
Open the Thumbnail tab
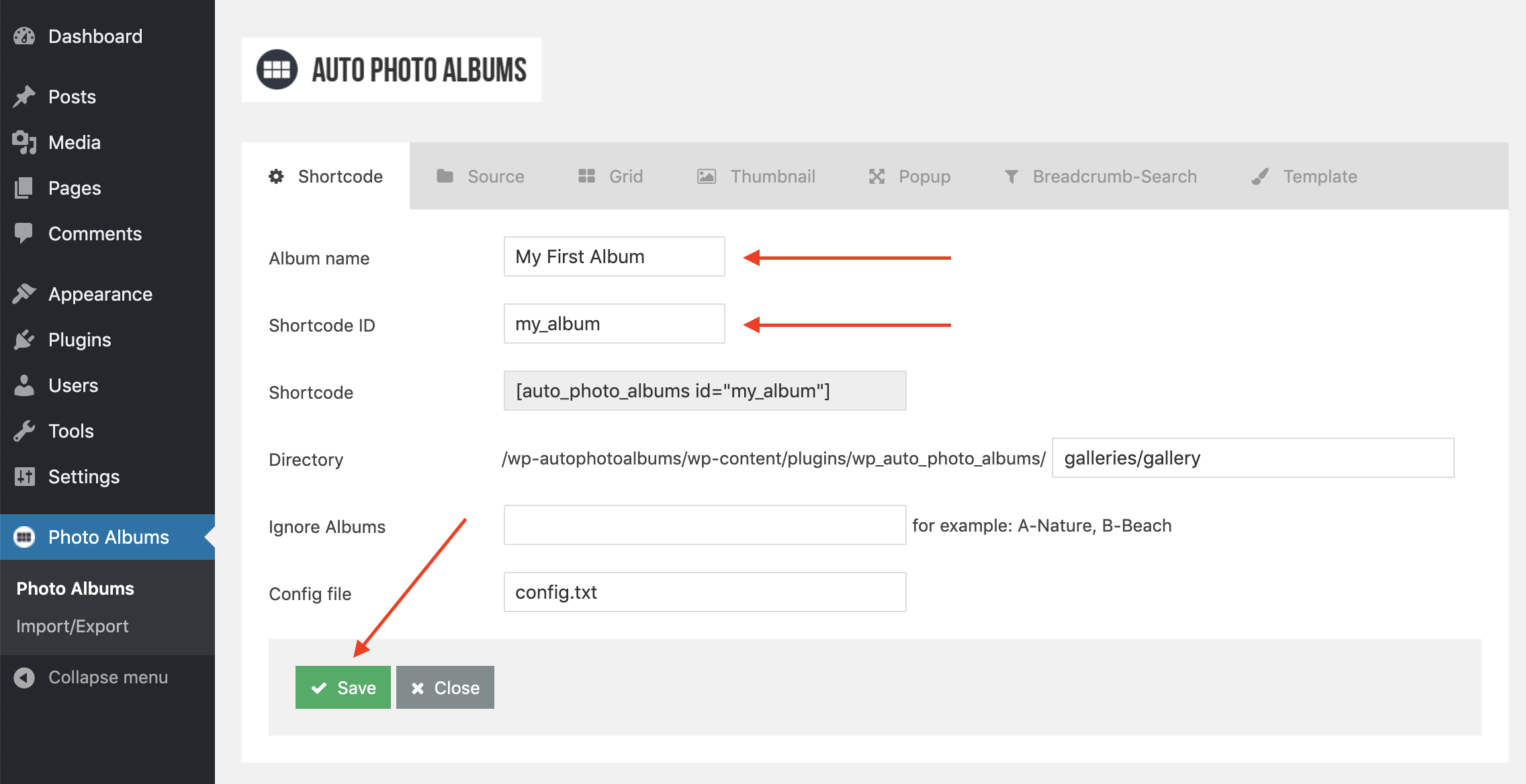[756, 176]
